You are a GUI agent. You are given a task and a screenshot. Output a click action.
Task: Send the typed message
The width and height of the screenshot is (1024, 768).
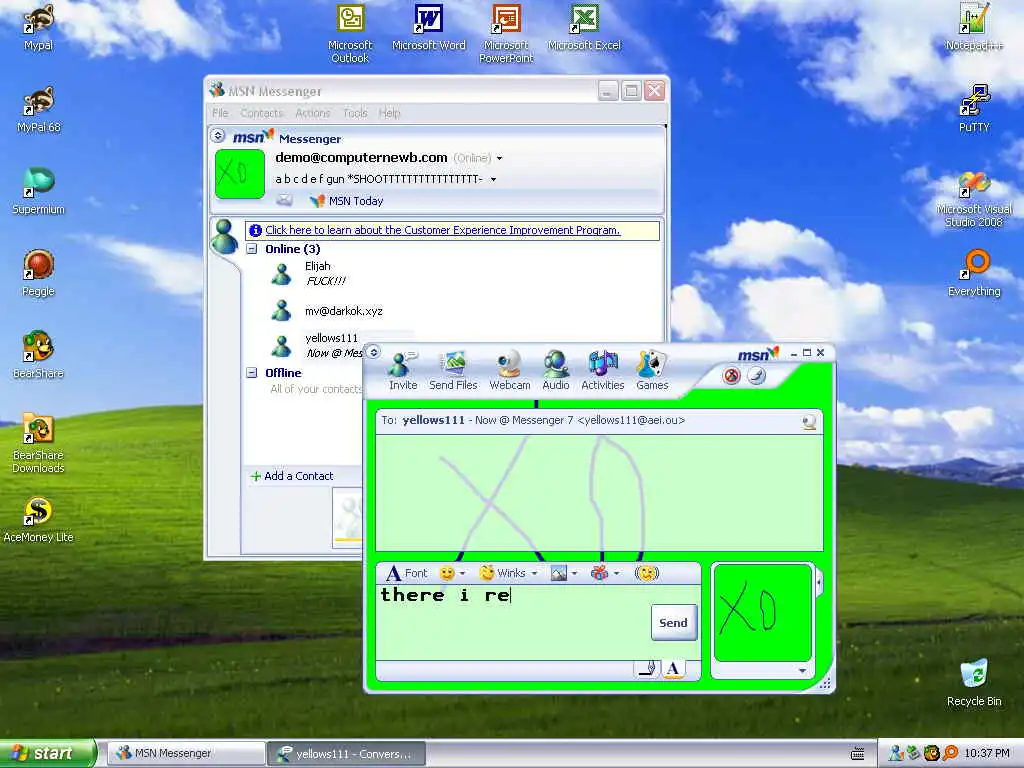coord(673,623)
